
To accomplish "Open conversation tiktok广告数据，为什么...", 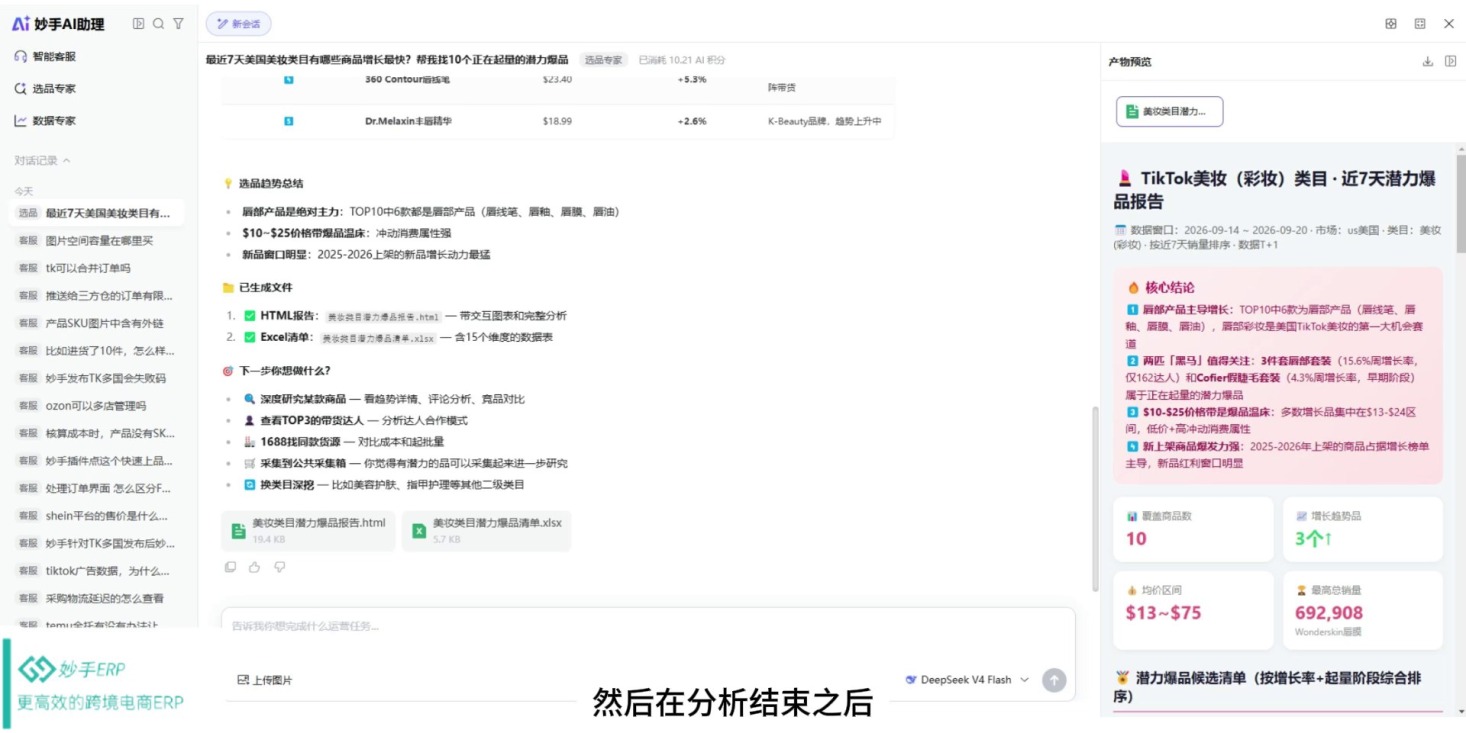I will click(97, 571).
